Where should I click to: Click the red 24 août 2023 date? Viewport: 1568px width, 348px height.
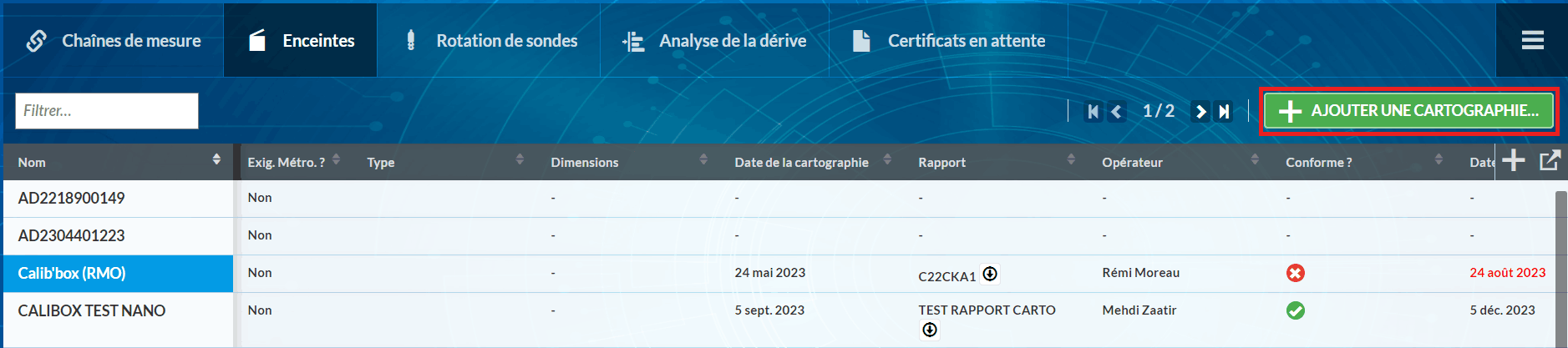(x=1508, y=273)
